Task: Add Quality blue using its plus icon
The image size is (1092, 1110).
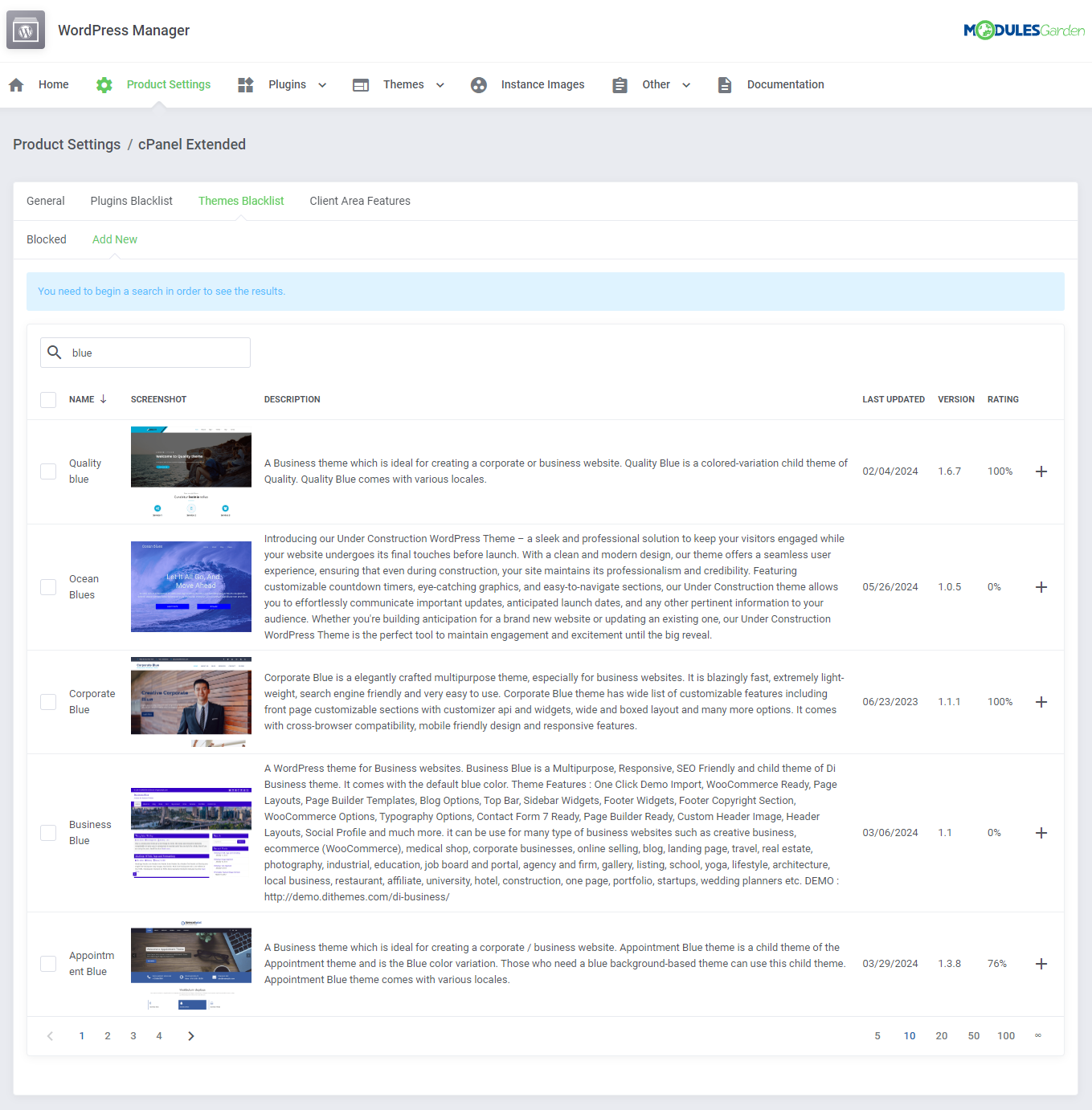Action: coord(1041,471)
